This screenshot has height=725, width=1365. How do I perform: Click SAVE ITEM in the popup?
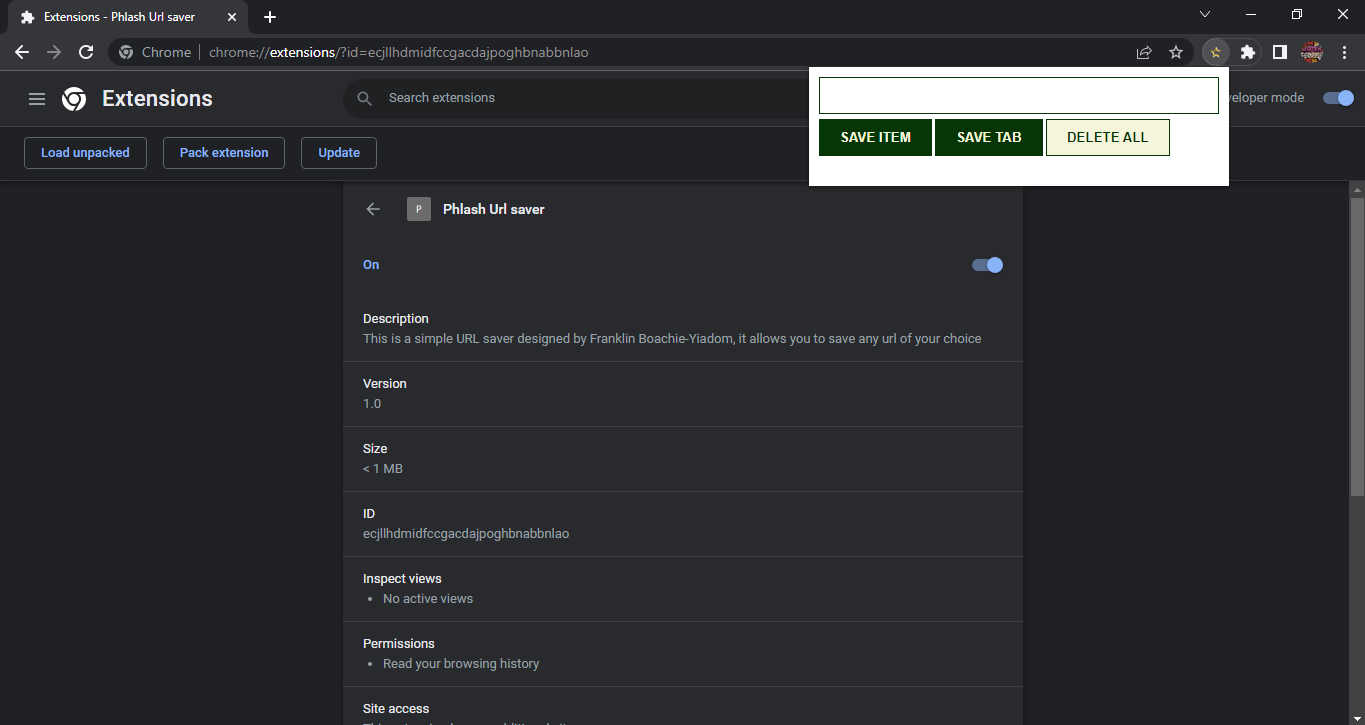coord(875,137)
